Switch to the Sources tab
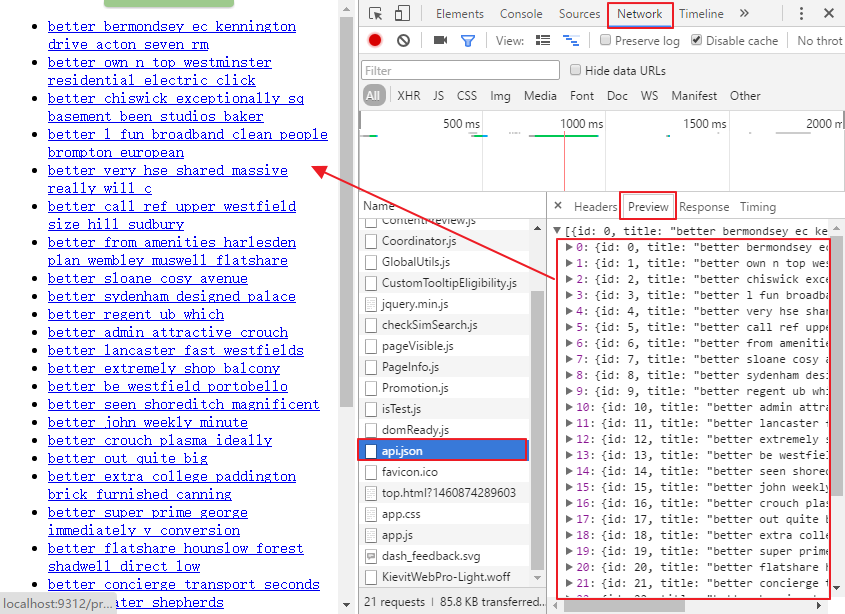The image size is (845, 614). pos(579,14)
